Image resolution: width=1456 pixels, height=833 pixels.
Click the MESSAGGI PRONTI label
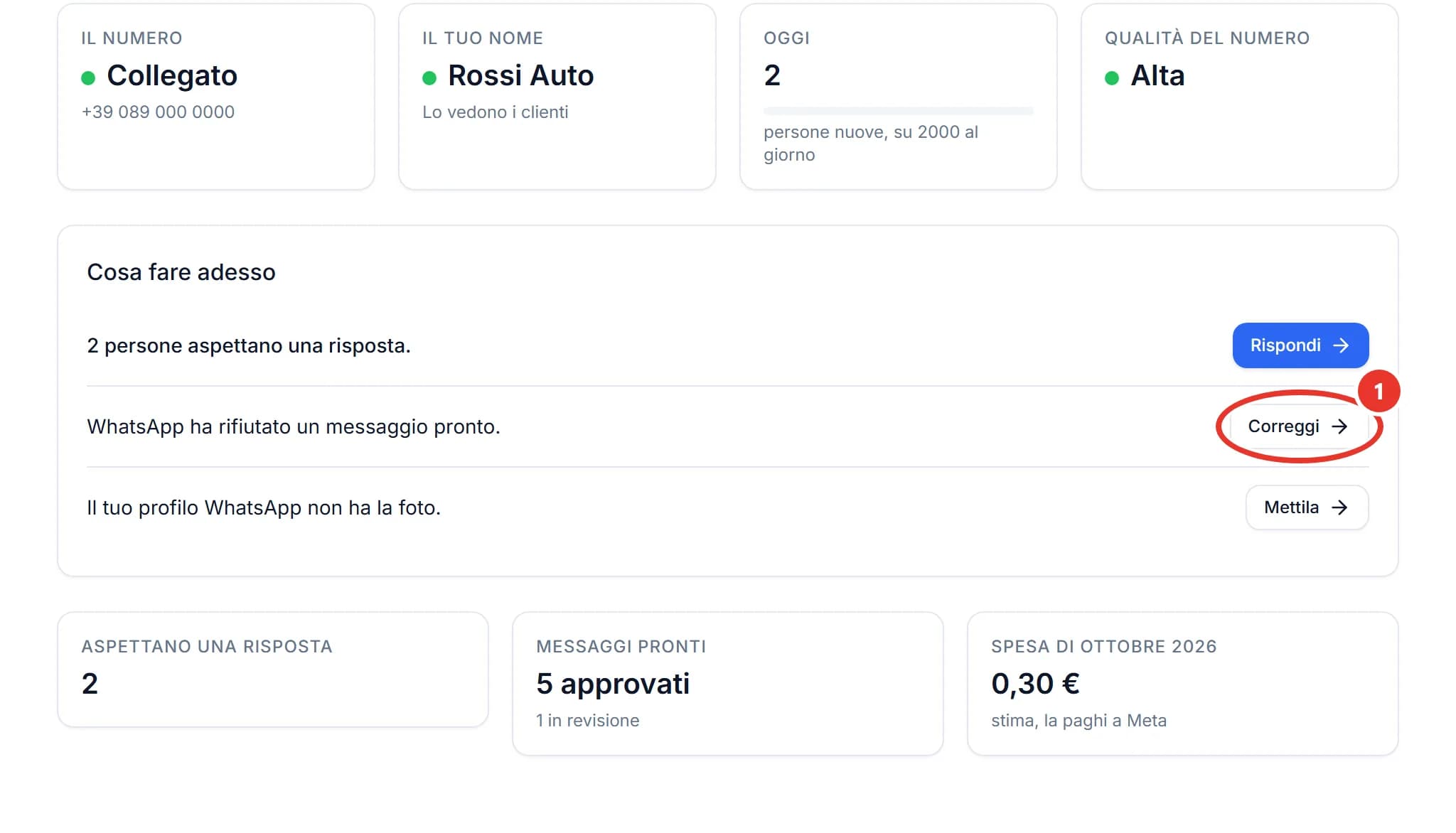pyautogui.click(x=621, y=647)
